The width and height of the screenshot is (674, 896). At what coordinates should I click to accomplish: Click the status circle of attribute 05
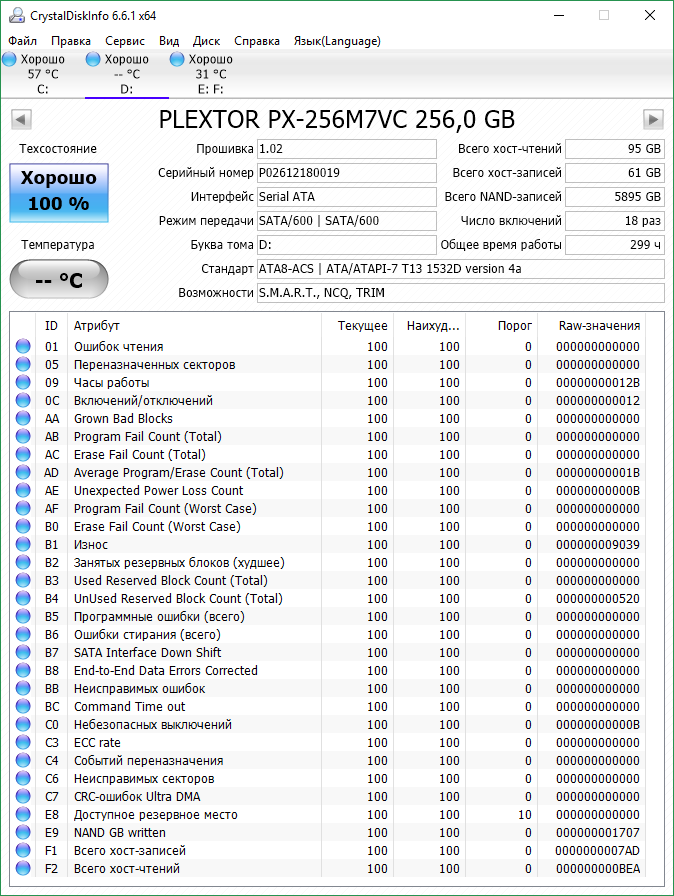pyautogui.click(x=23, y=364)
